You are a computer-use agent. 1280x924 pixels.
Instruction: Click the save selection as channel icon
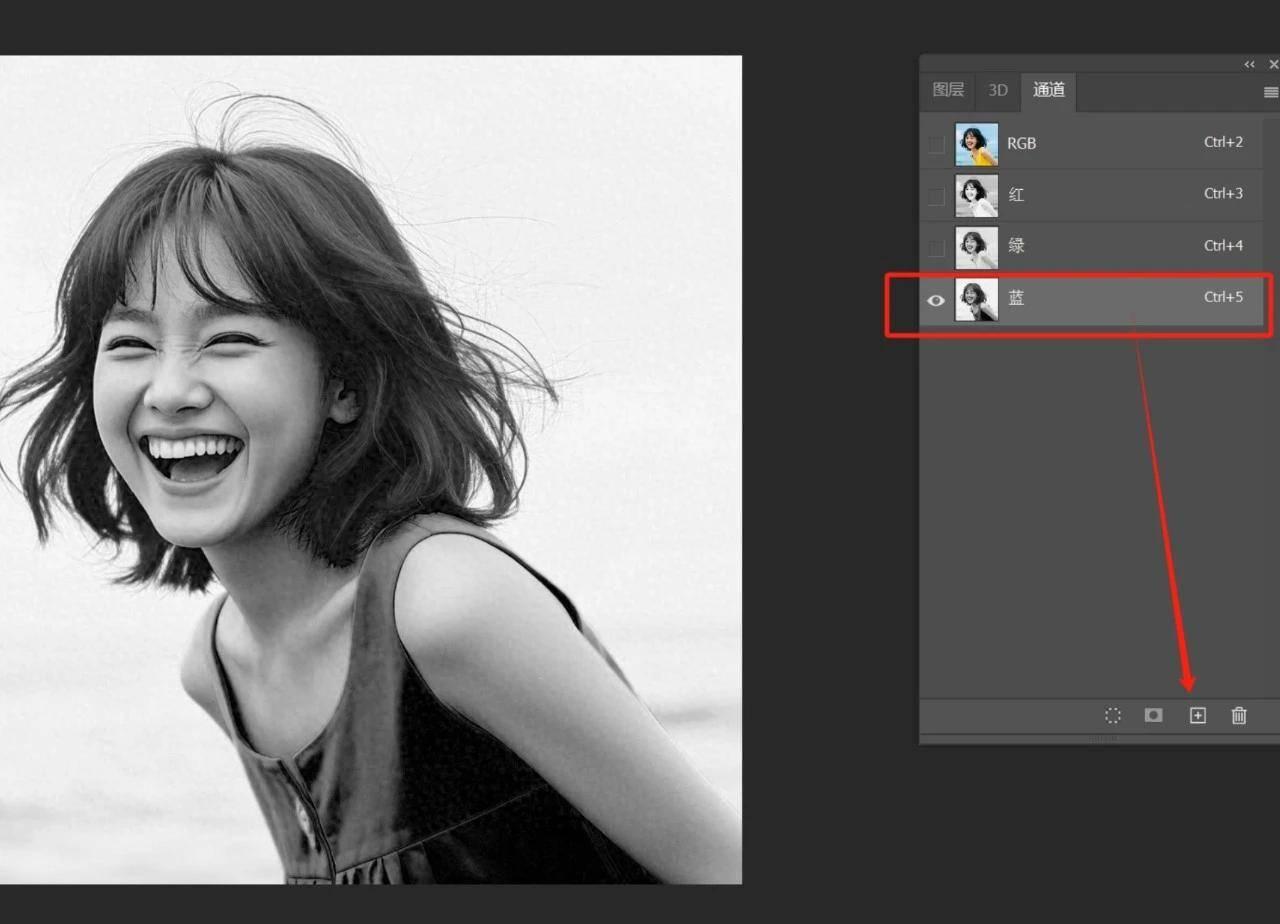click(1153, 715)
